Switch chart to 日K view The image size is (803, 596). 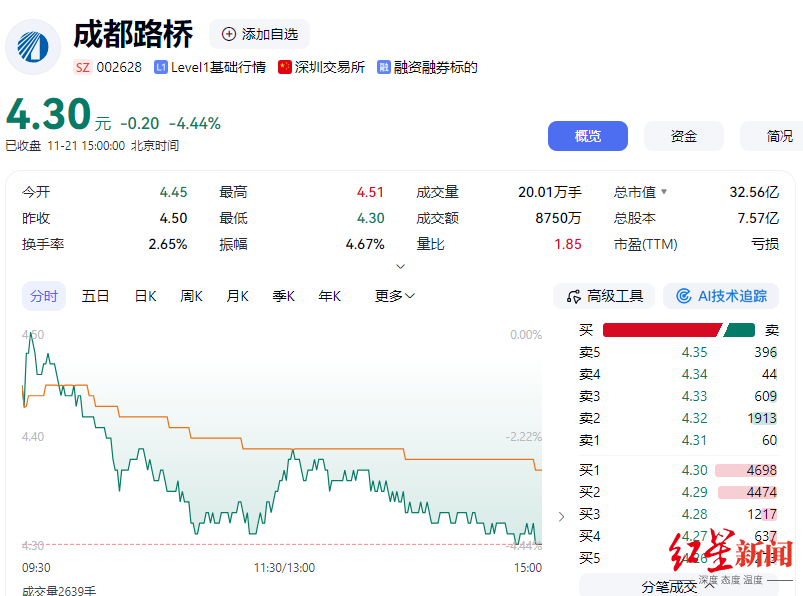[145, 296]
